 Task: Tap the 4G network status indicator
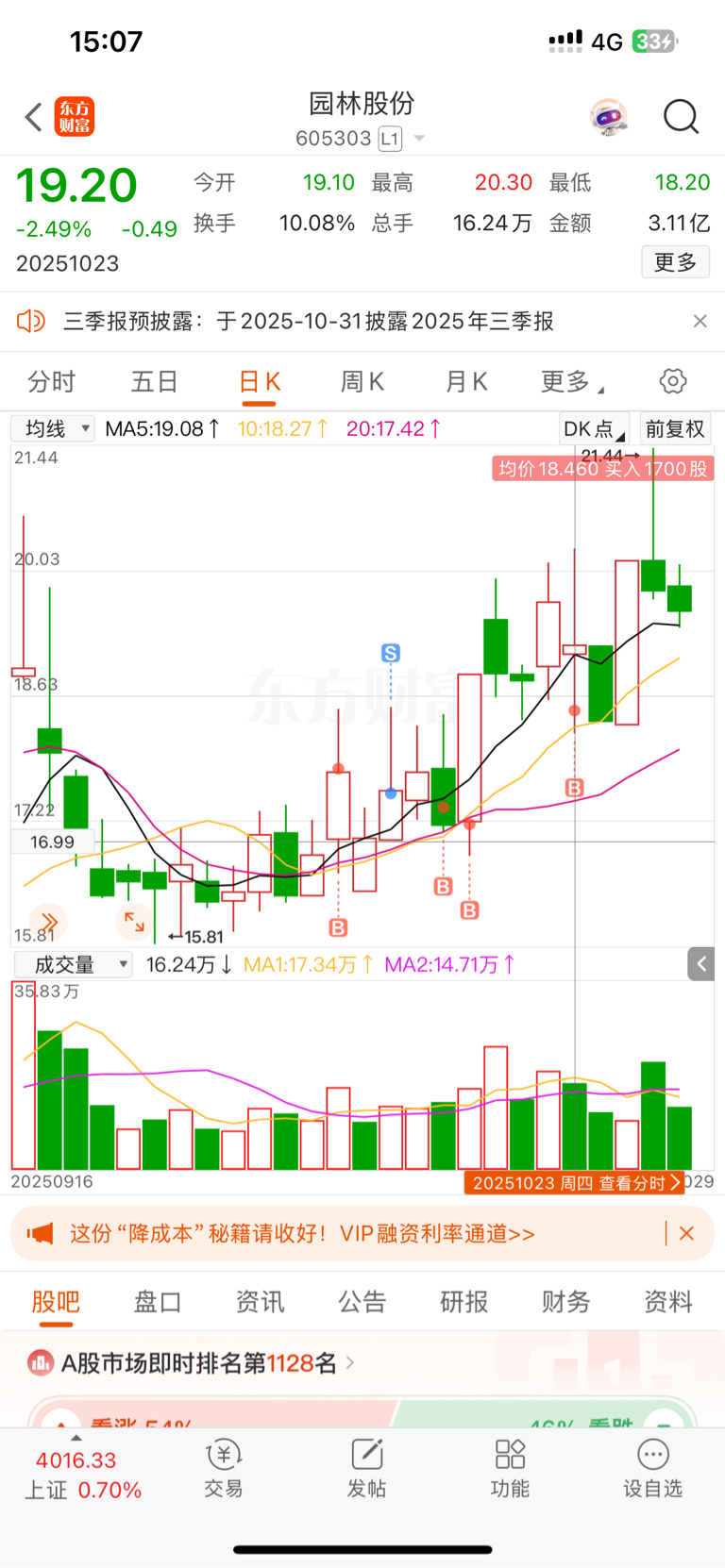tap(607, 42)
